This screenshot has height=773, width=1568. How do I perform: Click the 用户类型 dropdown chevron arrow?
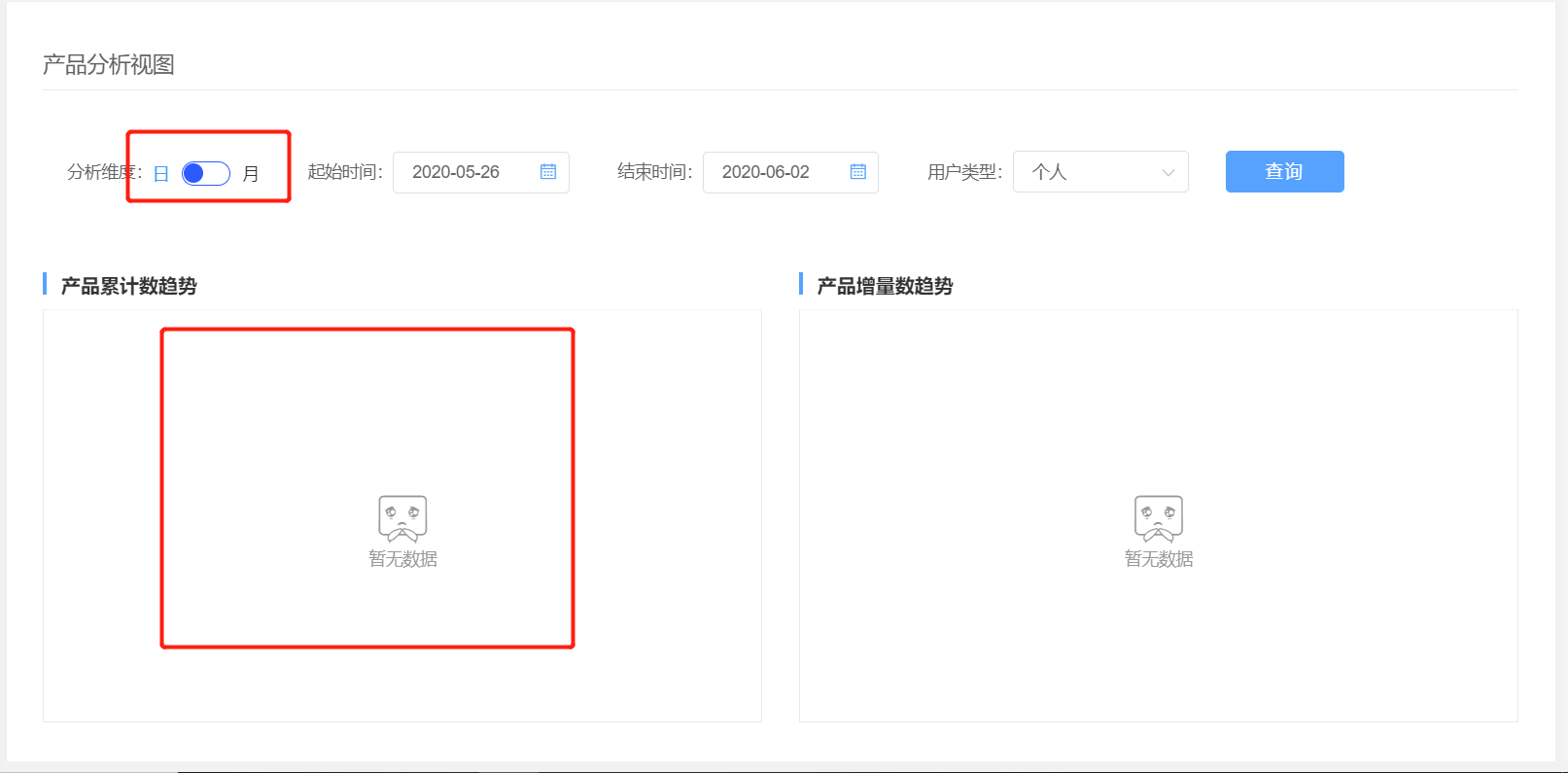[1168, 173]
